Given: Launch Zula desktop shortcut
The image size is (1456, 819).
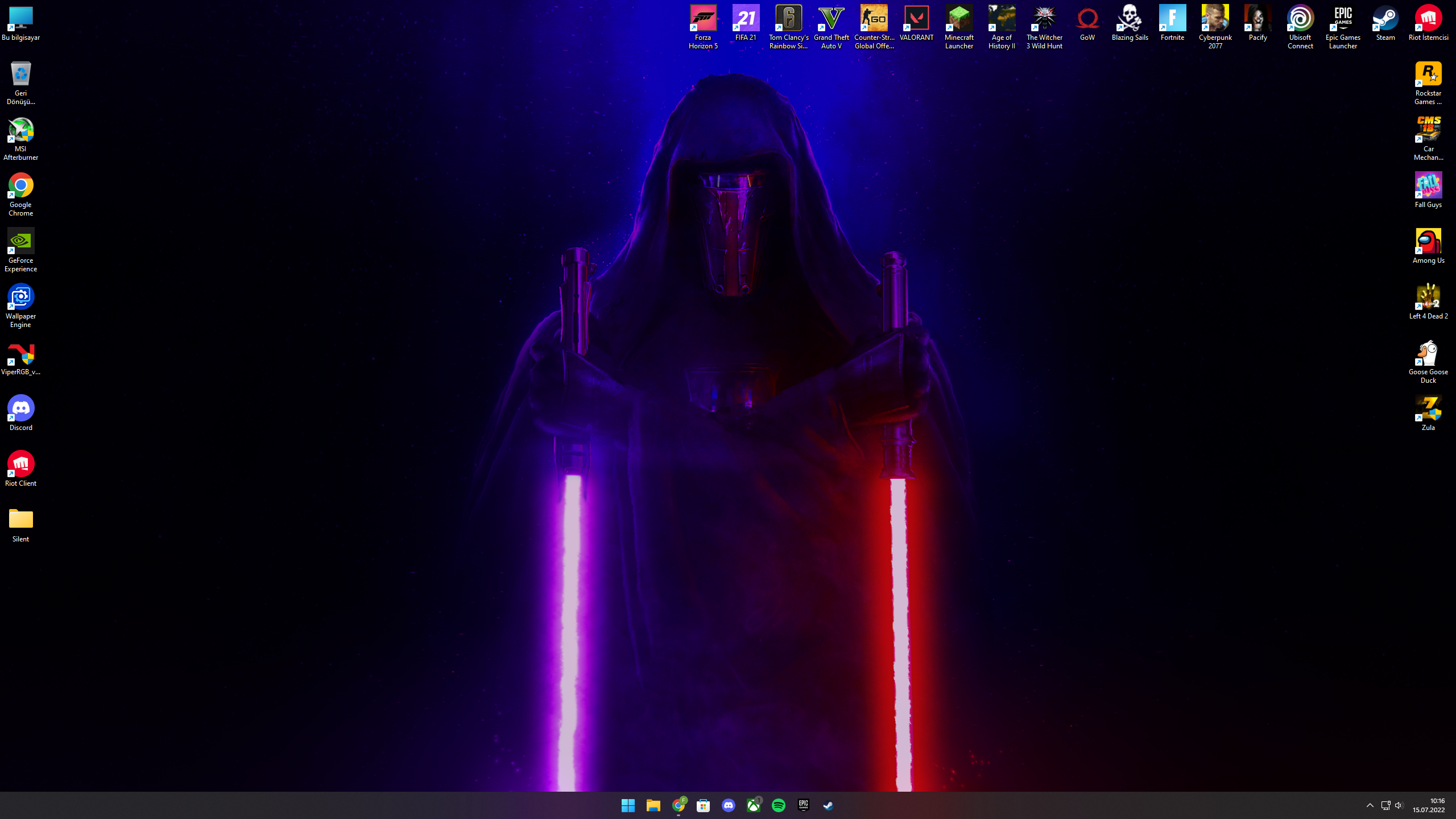Looking at the screenshot, I should pos(1428,413).
